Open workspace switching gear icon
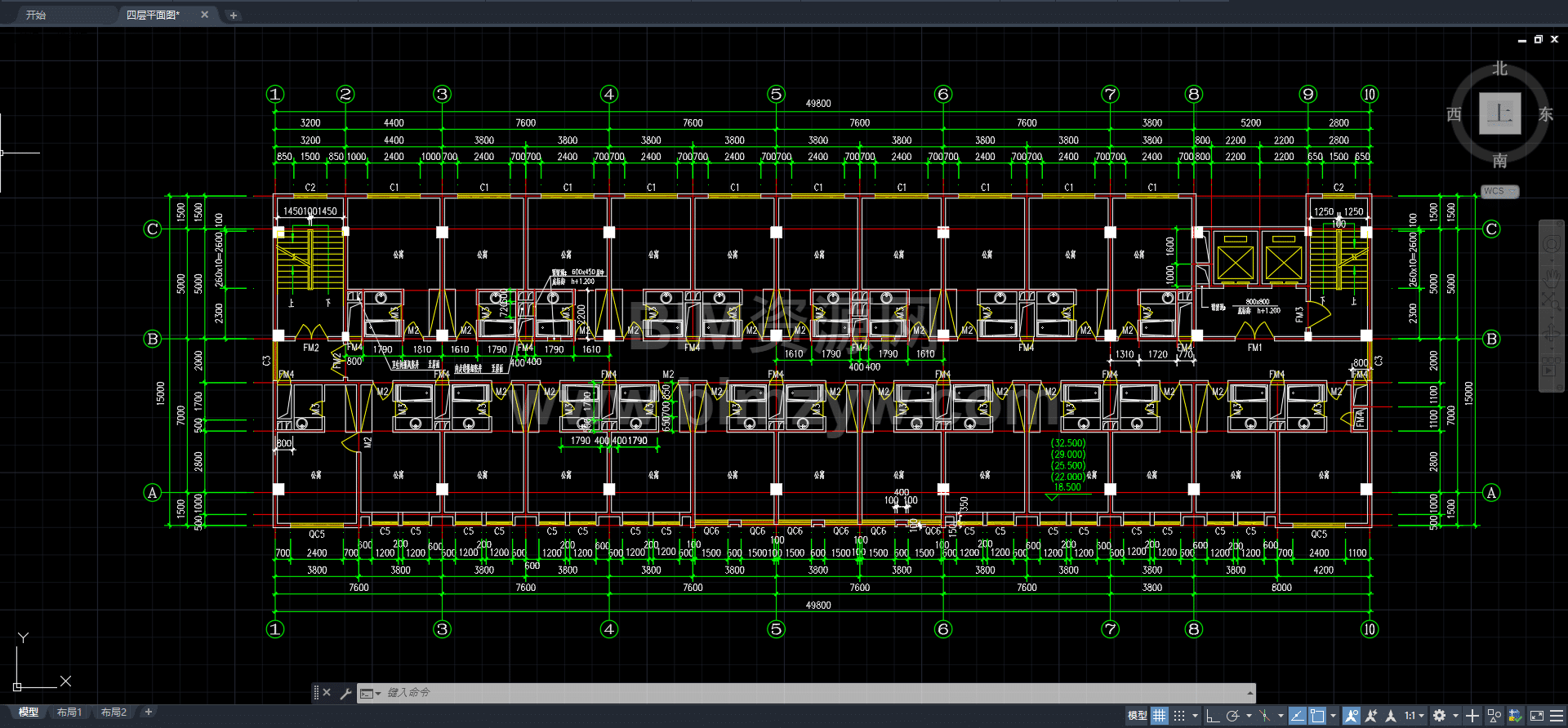This screenshot has width=1568, height=728. click(1440, 716)
